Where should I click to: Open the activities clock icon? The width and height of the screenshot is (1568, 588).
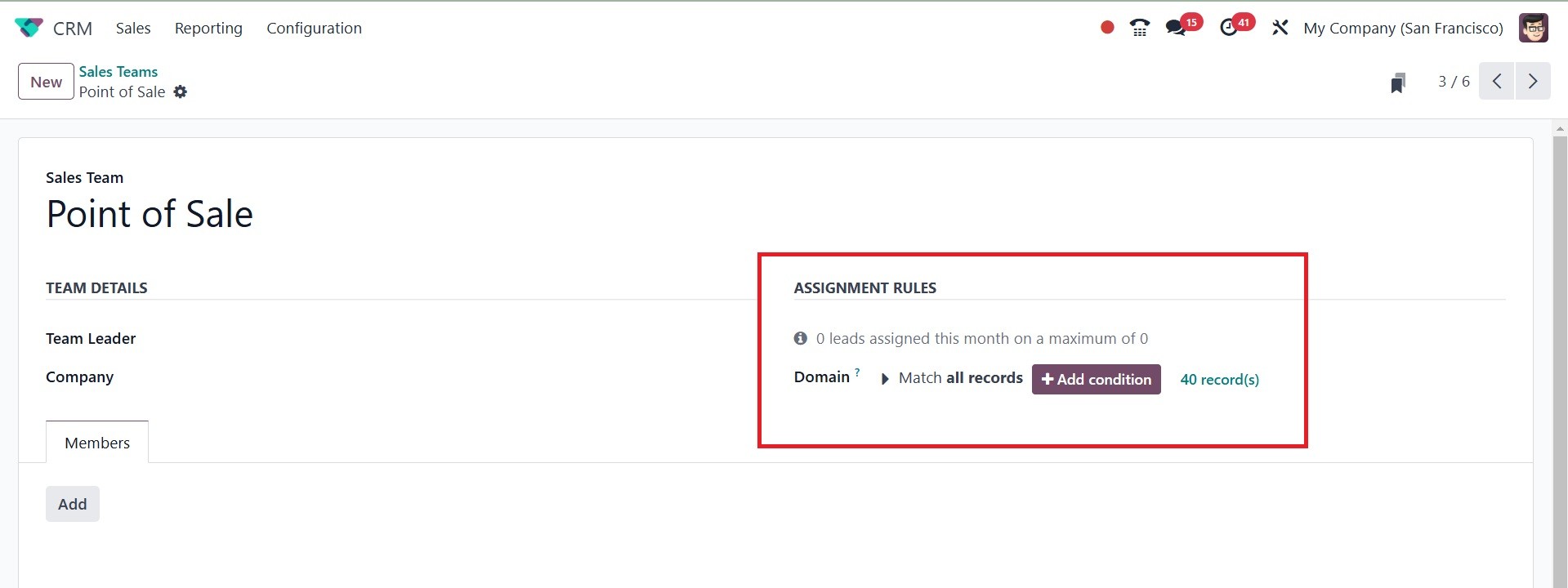pos(1229,28)
